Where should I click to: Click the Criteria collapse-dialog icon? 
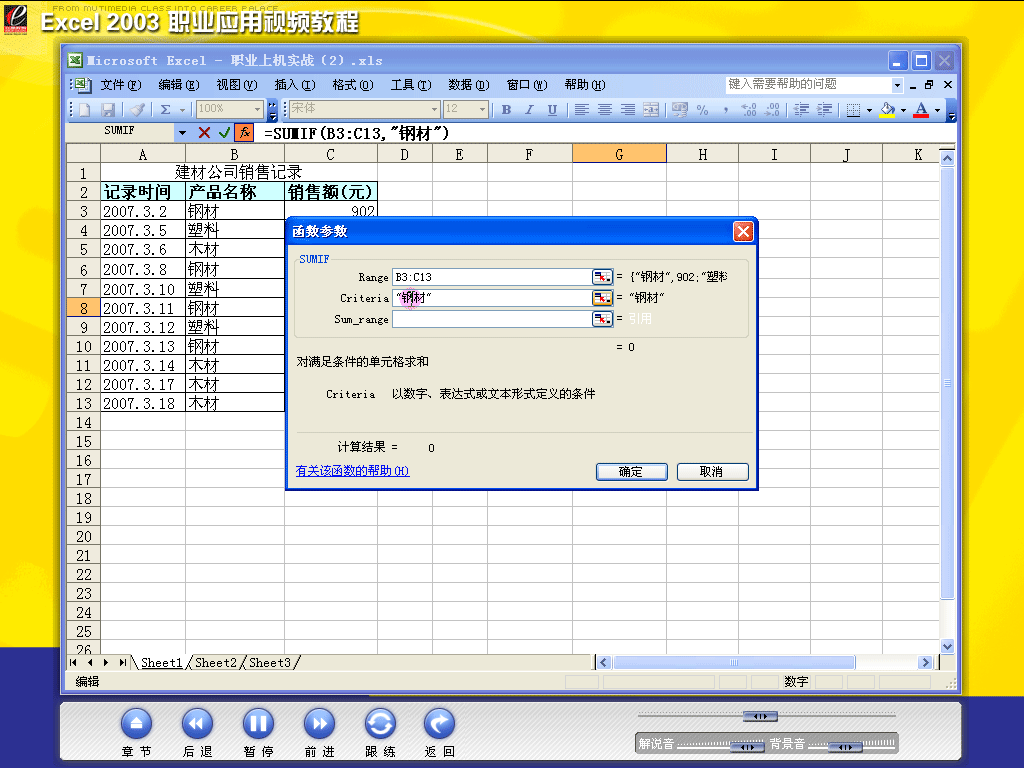[x=602, y=298]
